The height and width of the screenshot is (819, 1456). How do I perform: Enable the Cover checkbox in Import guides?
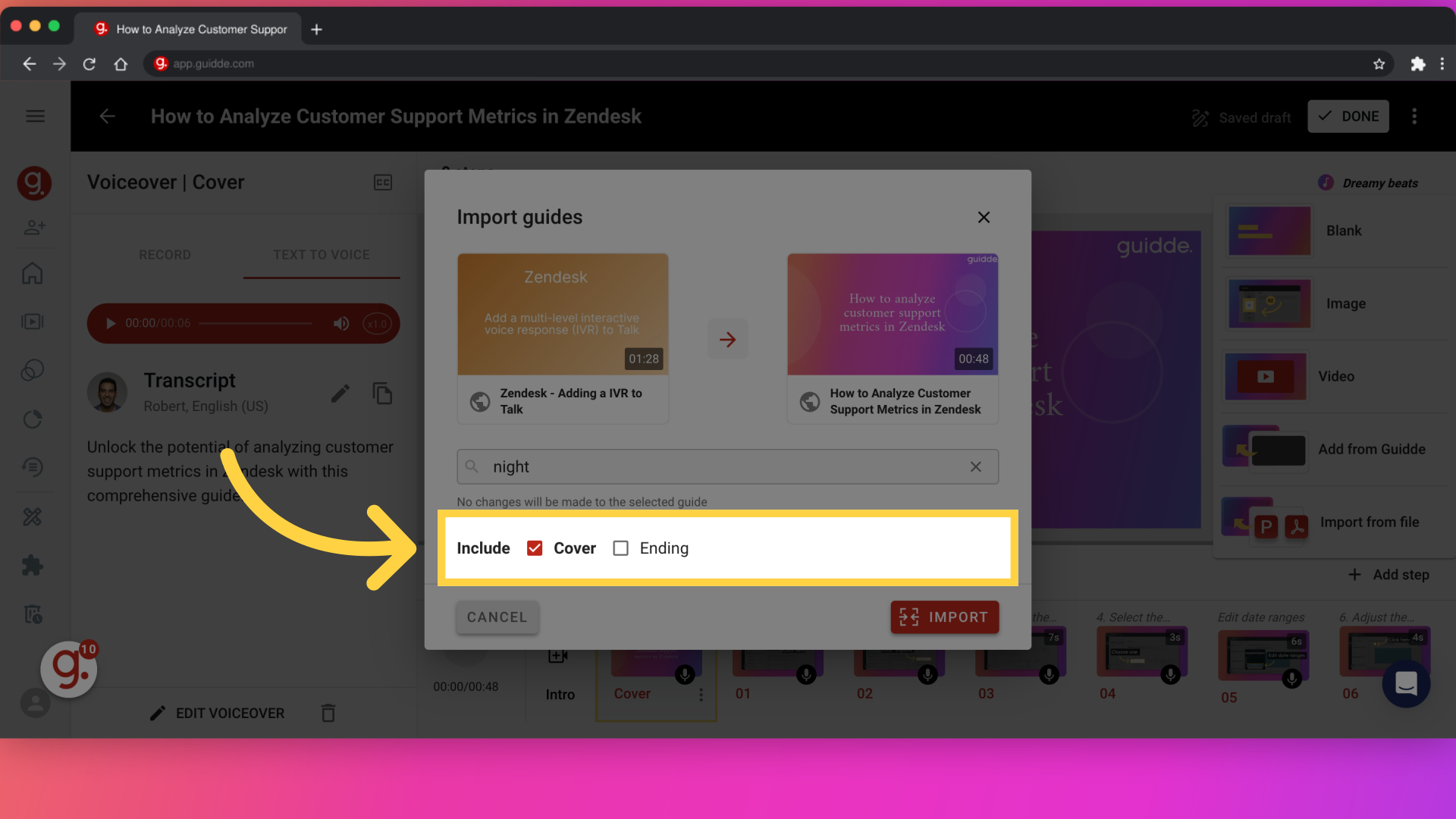(x=534, y=548)
